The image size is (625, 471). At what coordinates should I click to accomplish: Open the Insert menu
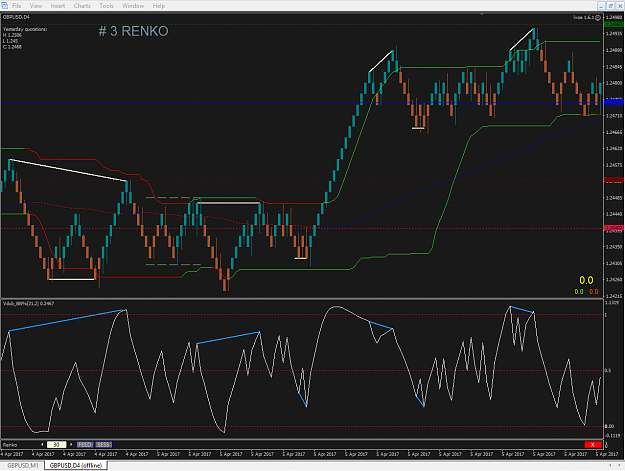coord(58,6)
